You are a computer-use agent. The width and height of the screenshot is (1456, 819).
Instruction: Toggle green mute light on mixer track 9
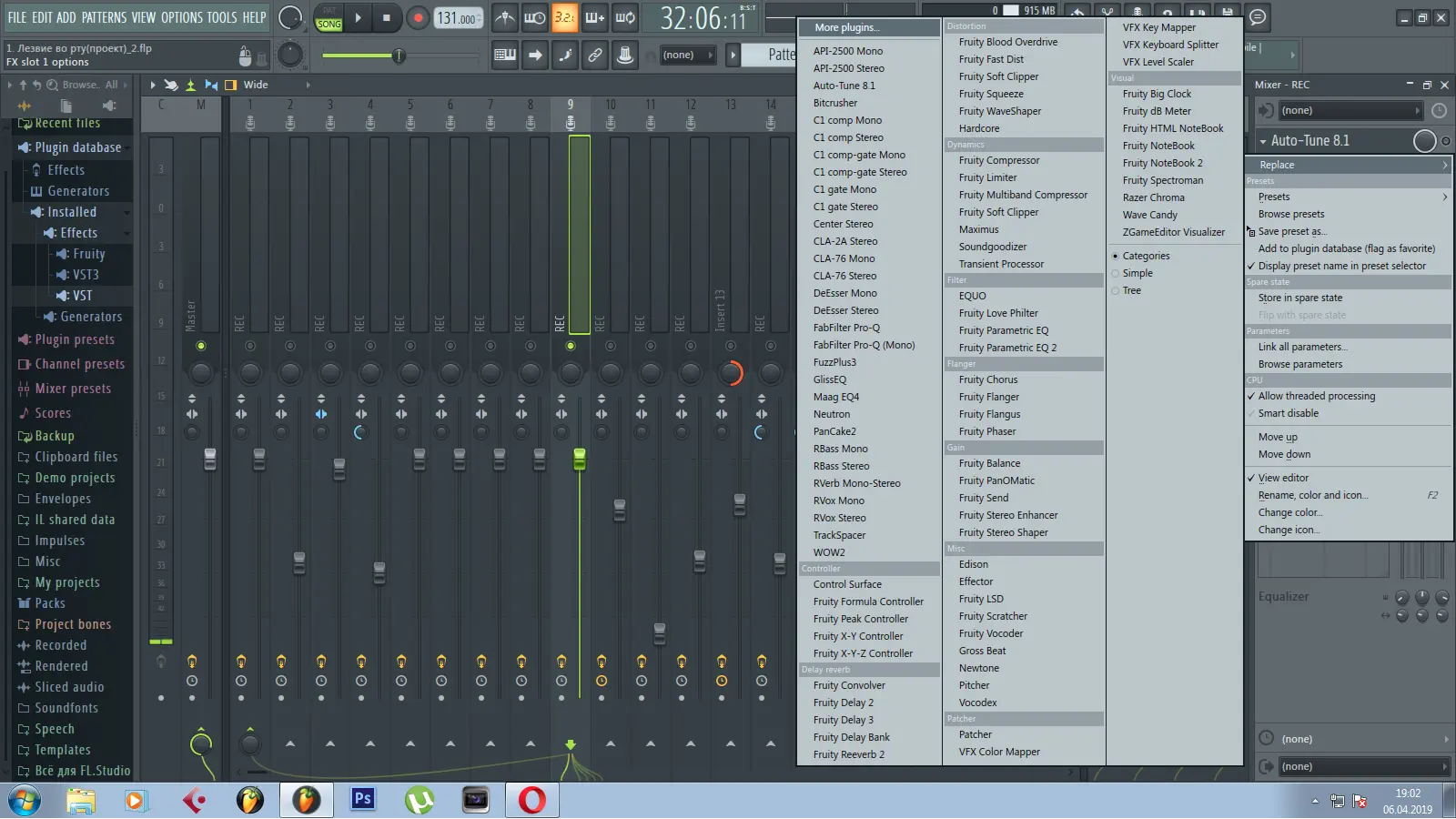point(571,346)
